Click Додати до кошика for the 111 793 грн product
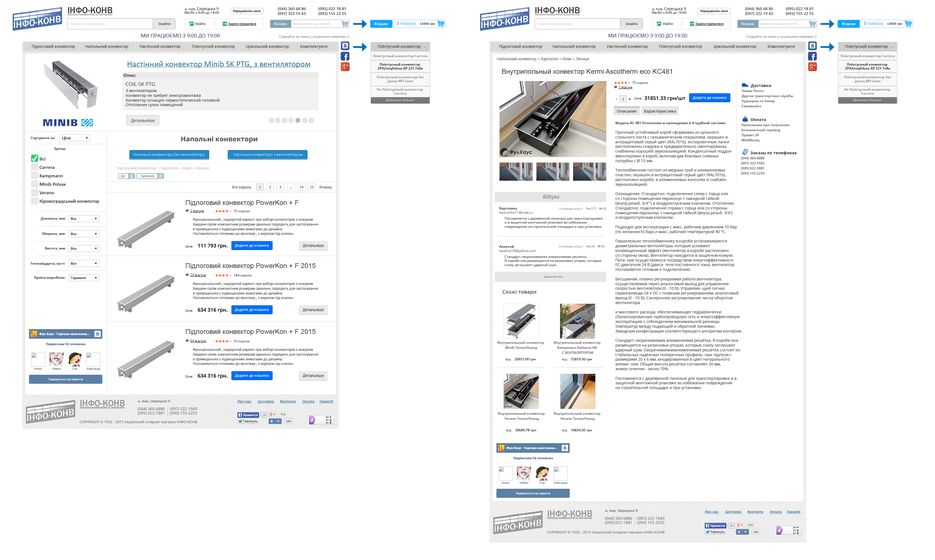This screenshot has height=560, width=935. 252,245
